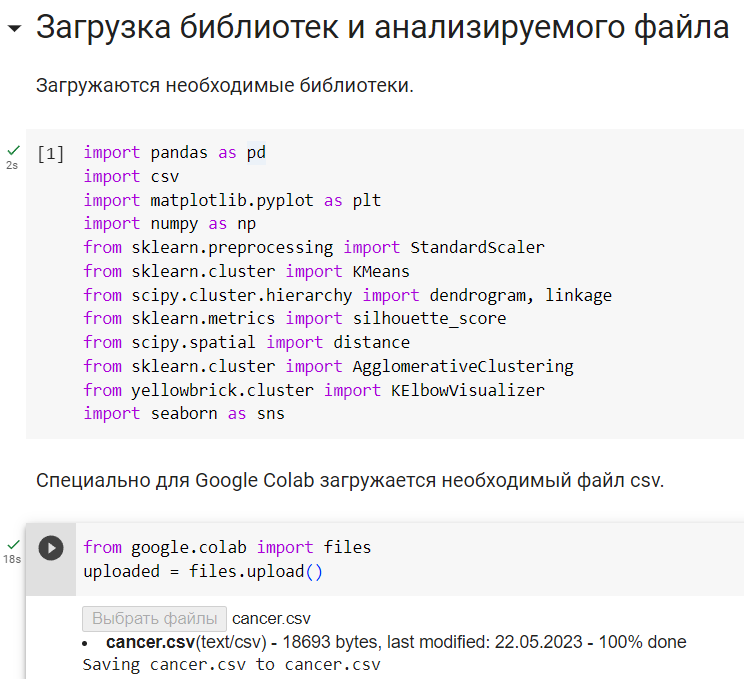
Task: Click line 'import matplotlib.pyplot as plt'
Action: [232, 200]
